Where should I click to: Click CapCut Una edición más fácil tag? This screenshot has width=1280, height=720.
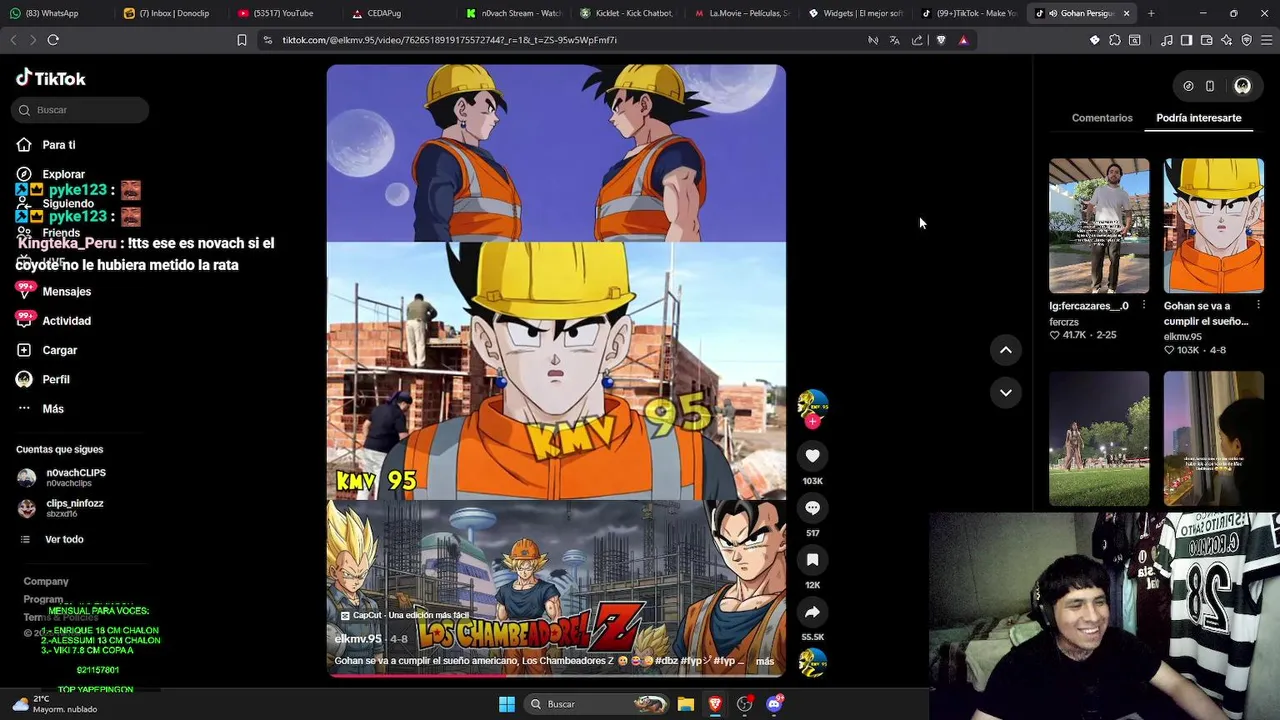pos(404,616)
